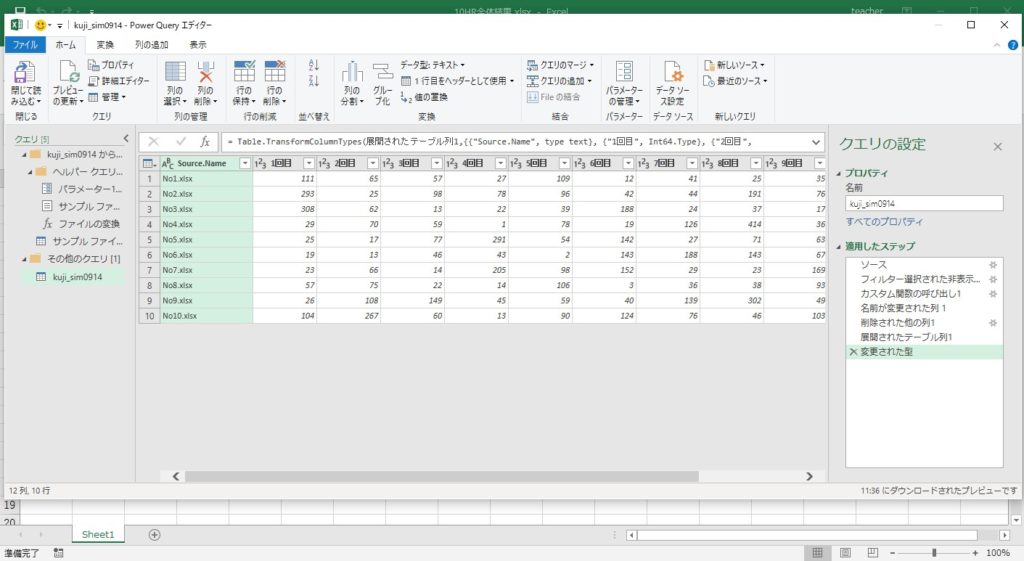Viewport: 1024px width, 561px height.
Task: Click the Group By (グループ化) icon
Action: tap(382, 72)
